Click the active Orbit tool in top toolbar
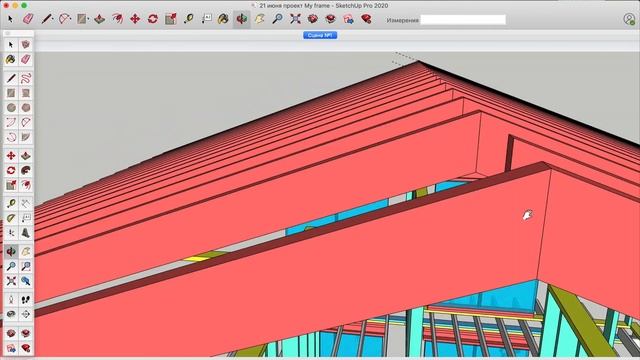Screen dimensions: 640x360 click(x=241, y=19)
